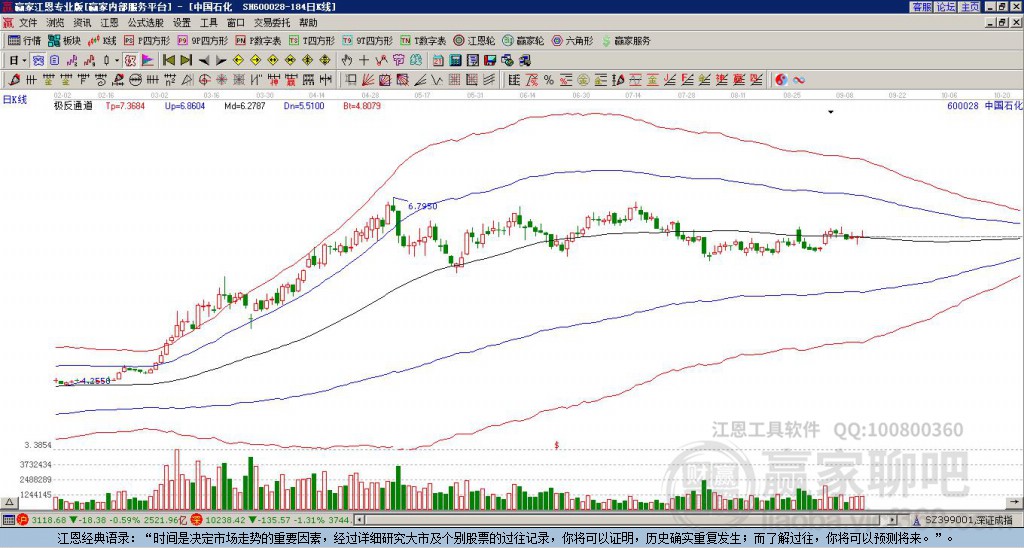This screenshot has width=1024, height=548.
Task: Click the Bt=4.8079 value
Action: pyautogui.click(x=362, y=106)
